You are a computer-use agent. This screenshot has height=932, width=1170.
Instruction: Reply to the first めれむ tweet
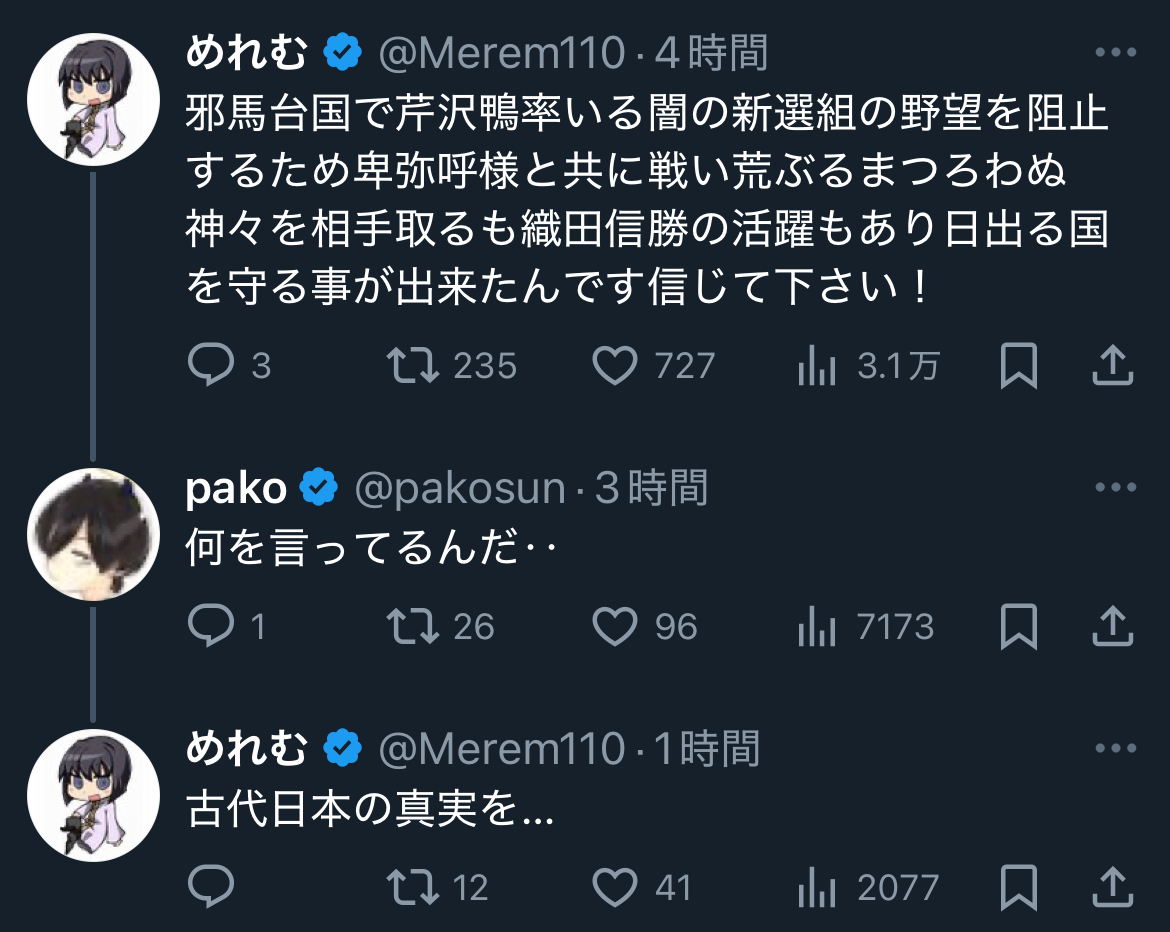click(211, 366)
